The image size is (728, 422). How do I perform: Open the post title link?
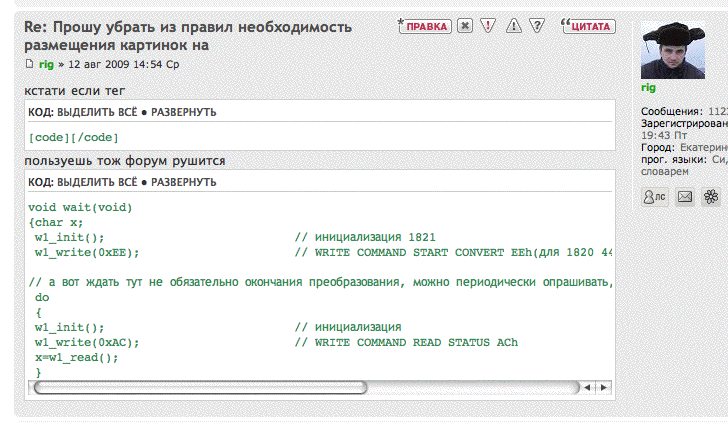200,35
